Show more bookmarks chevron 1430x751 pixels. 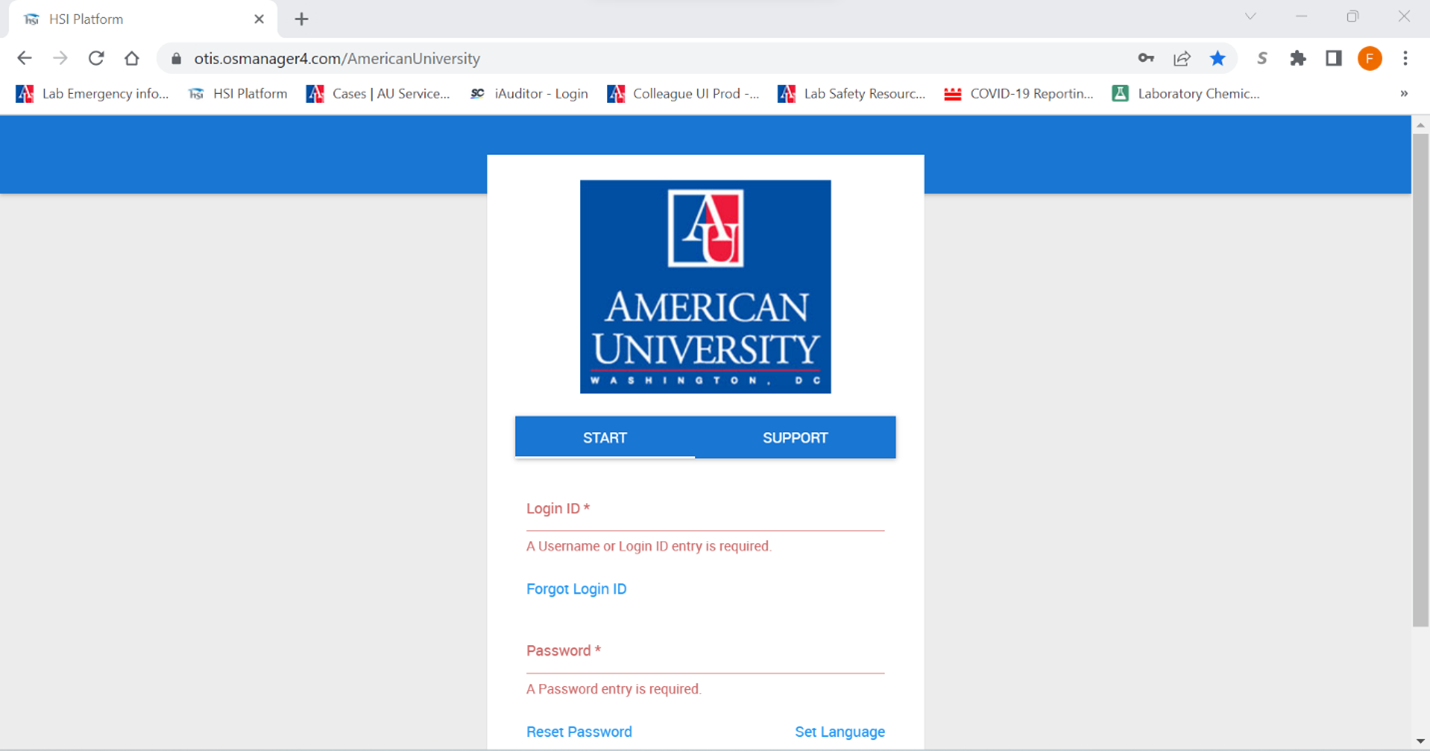(1404, 93)
